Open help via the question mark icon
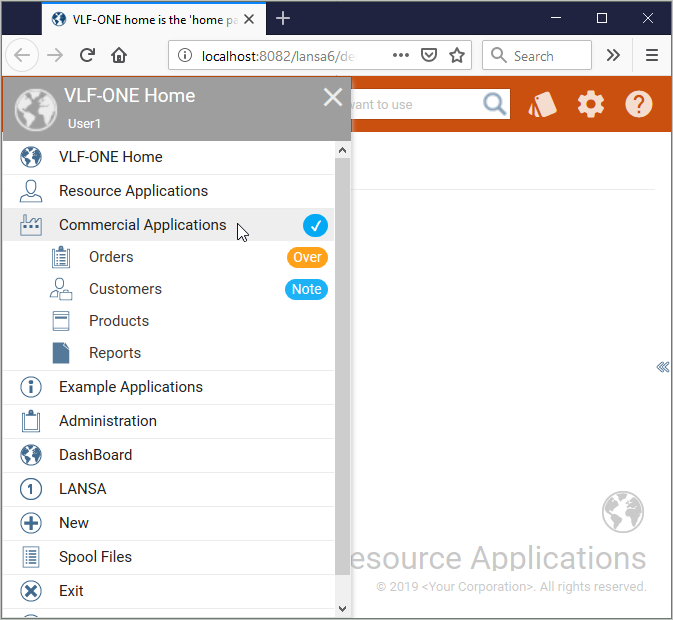 [x=639, y=104]
